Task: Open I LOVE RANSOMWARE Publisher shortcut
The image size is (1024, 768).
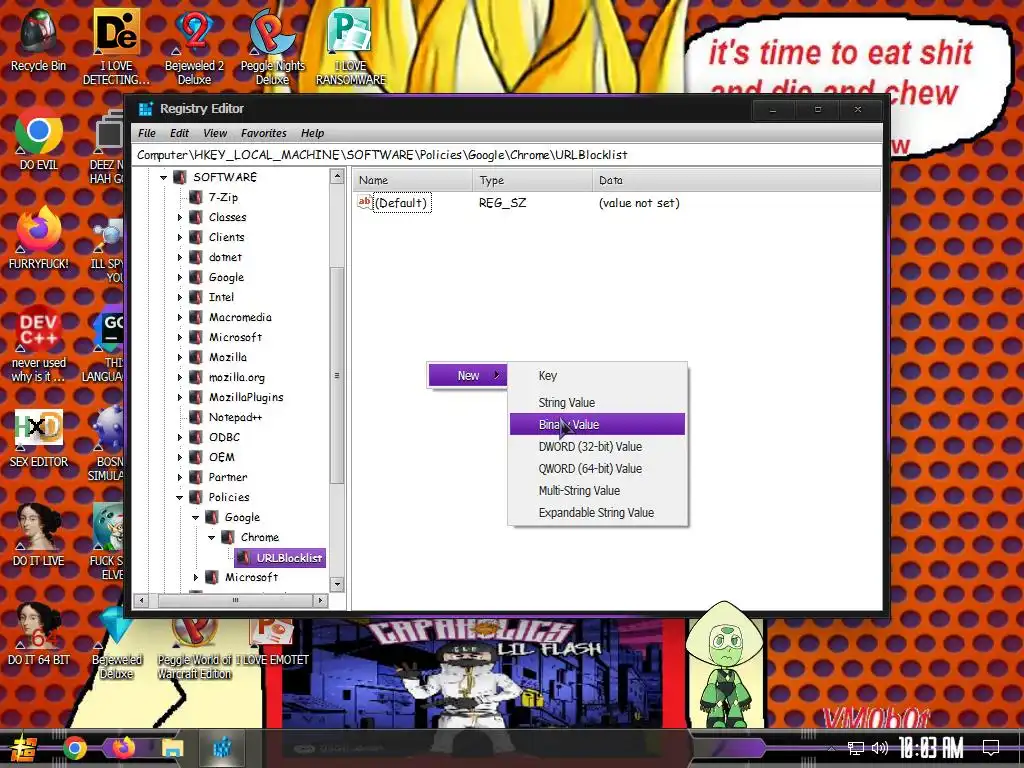Action: (351, 46)
